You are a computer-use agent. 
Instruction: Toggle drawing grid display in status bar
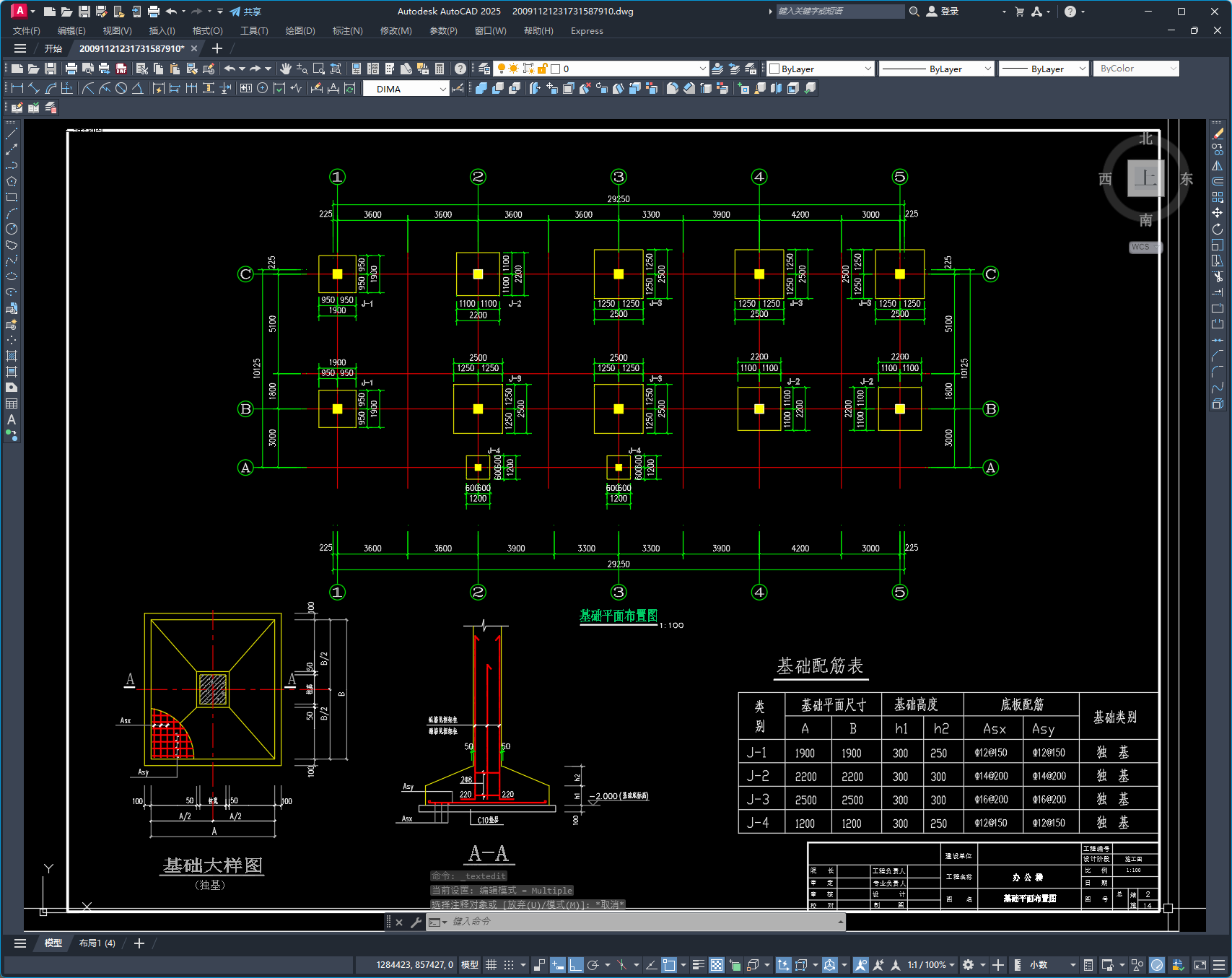(491, 965)
